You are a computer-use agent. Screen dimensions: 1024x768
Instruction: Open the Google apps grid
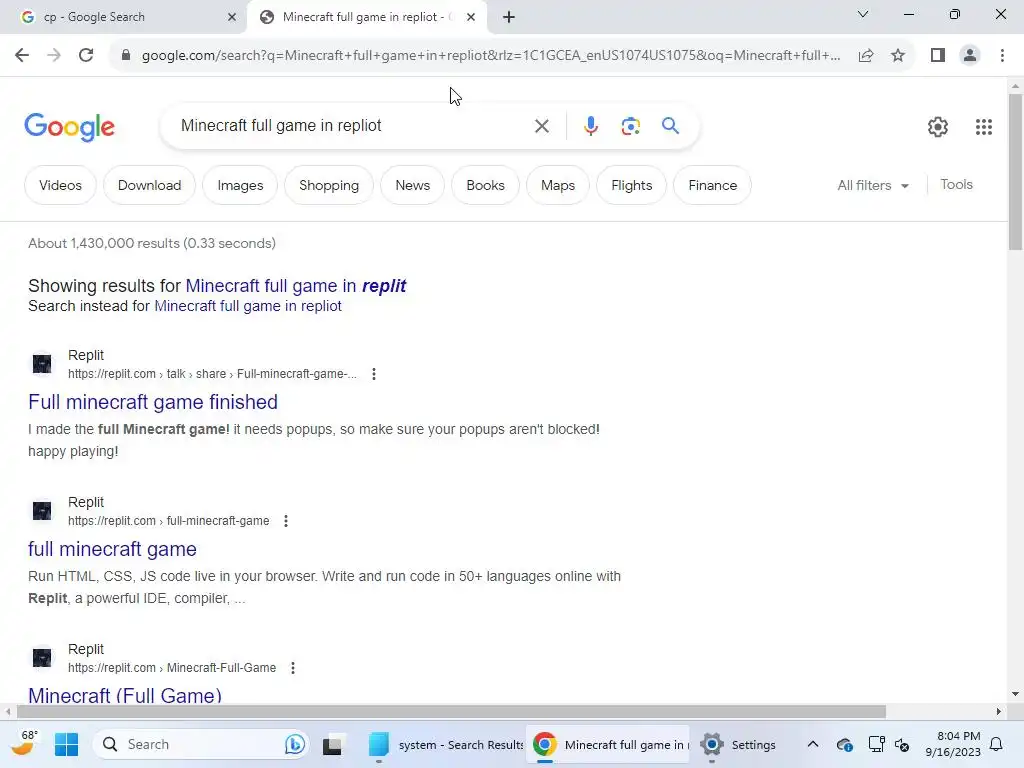click(x=984, y=127)
